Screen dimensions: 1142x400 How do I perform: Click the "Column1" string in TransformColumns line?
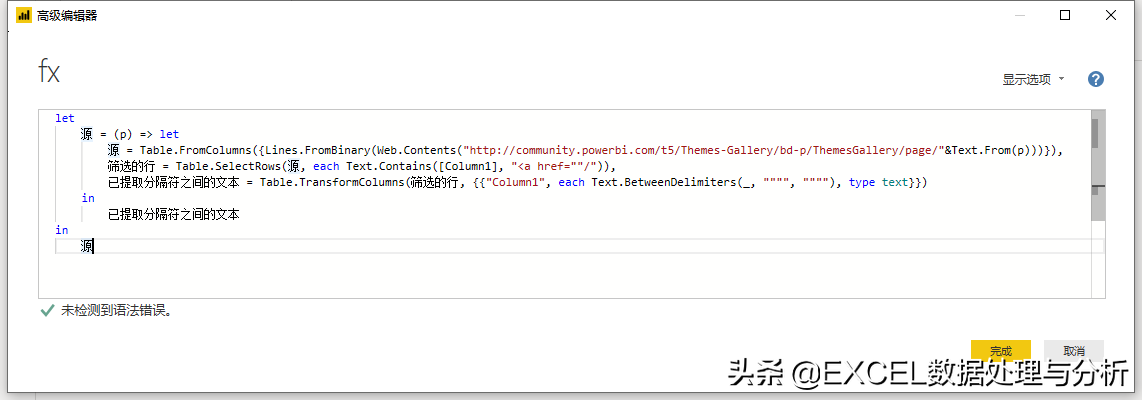coord(520,182)
